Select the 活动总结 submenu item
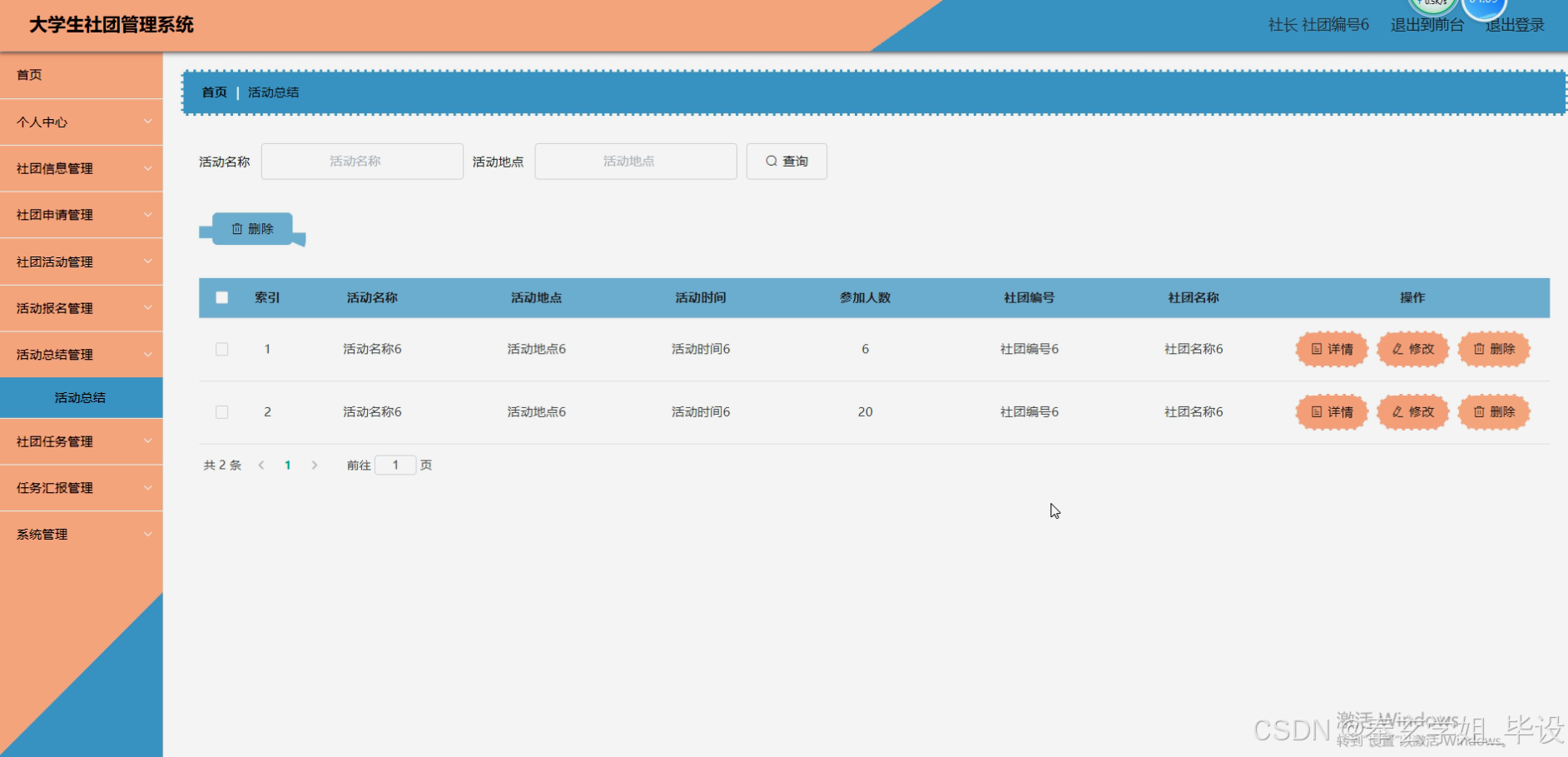The height and width of the screenshot is (757, 1568). pos(82,398)
